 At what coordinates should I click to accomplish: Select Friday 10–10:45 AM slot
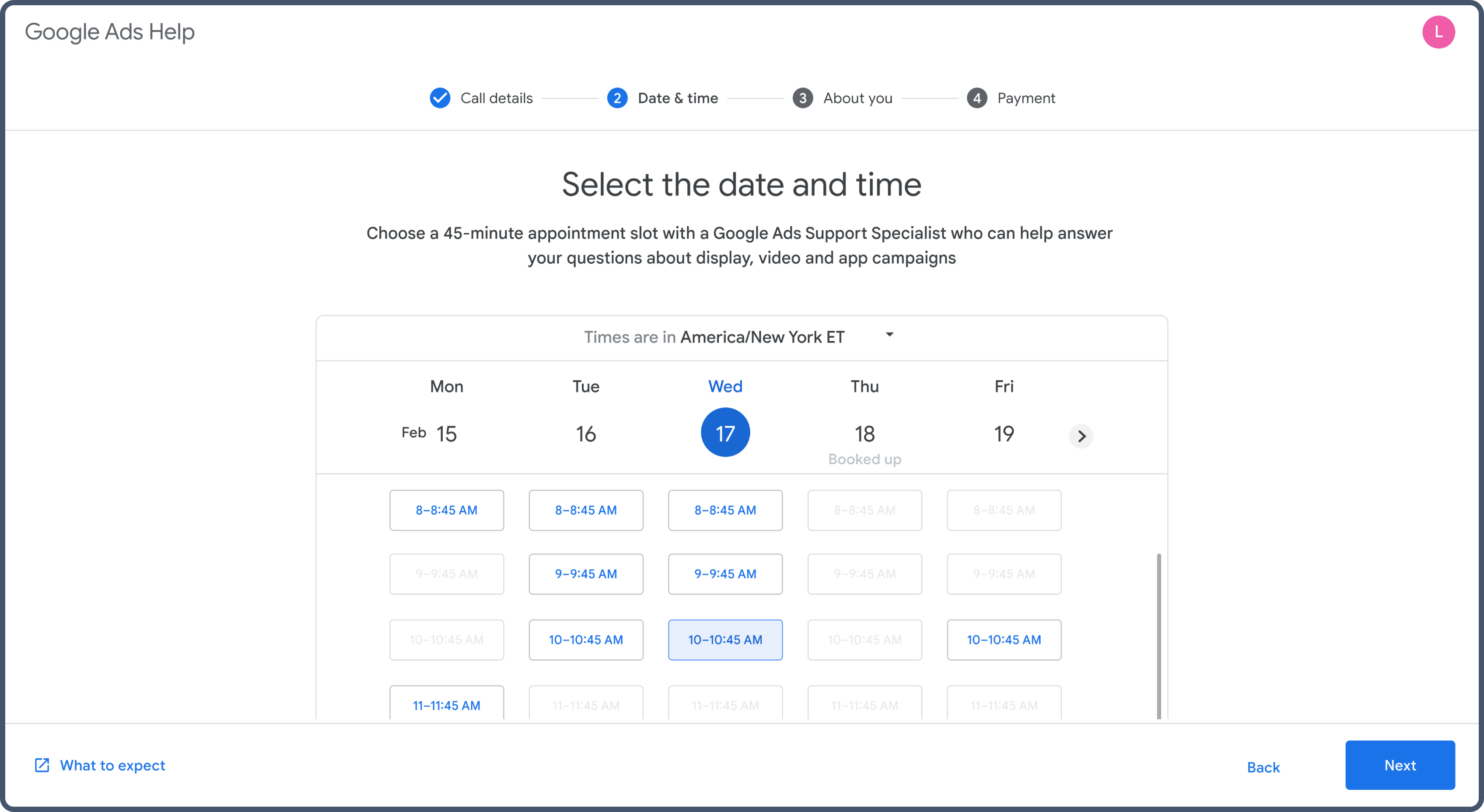pyautogui.click(x=1004, y=639)
